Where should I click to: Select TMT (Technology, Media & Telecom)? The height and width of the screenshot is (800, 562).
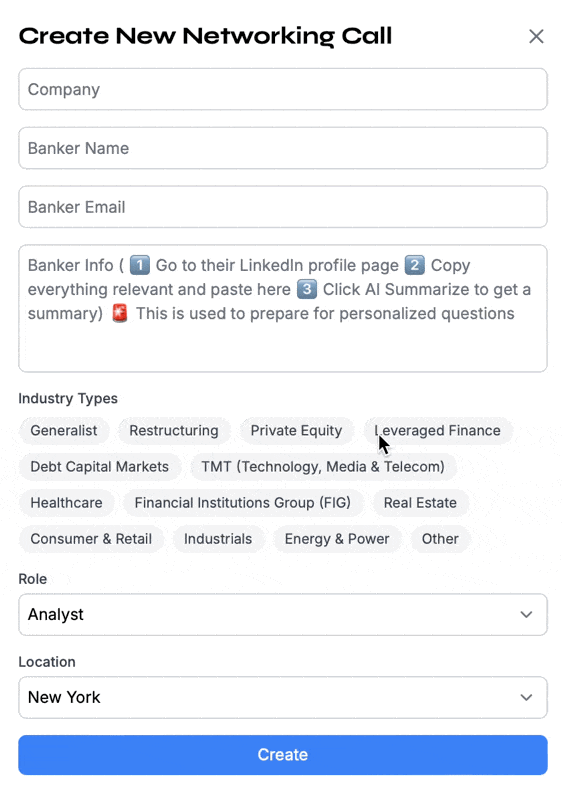pyautogui.click(x=323, y=467)
